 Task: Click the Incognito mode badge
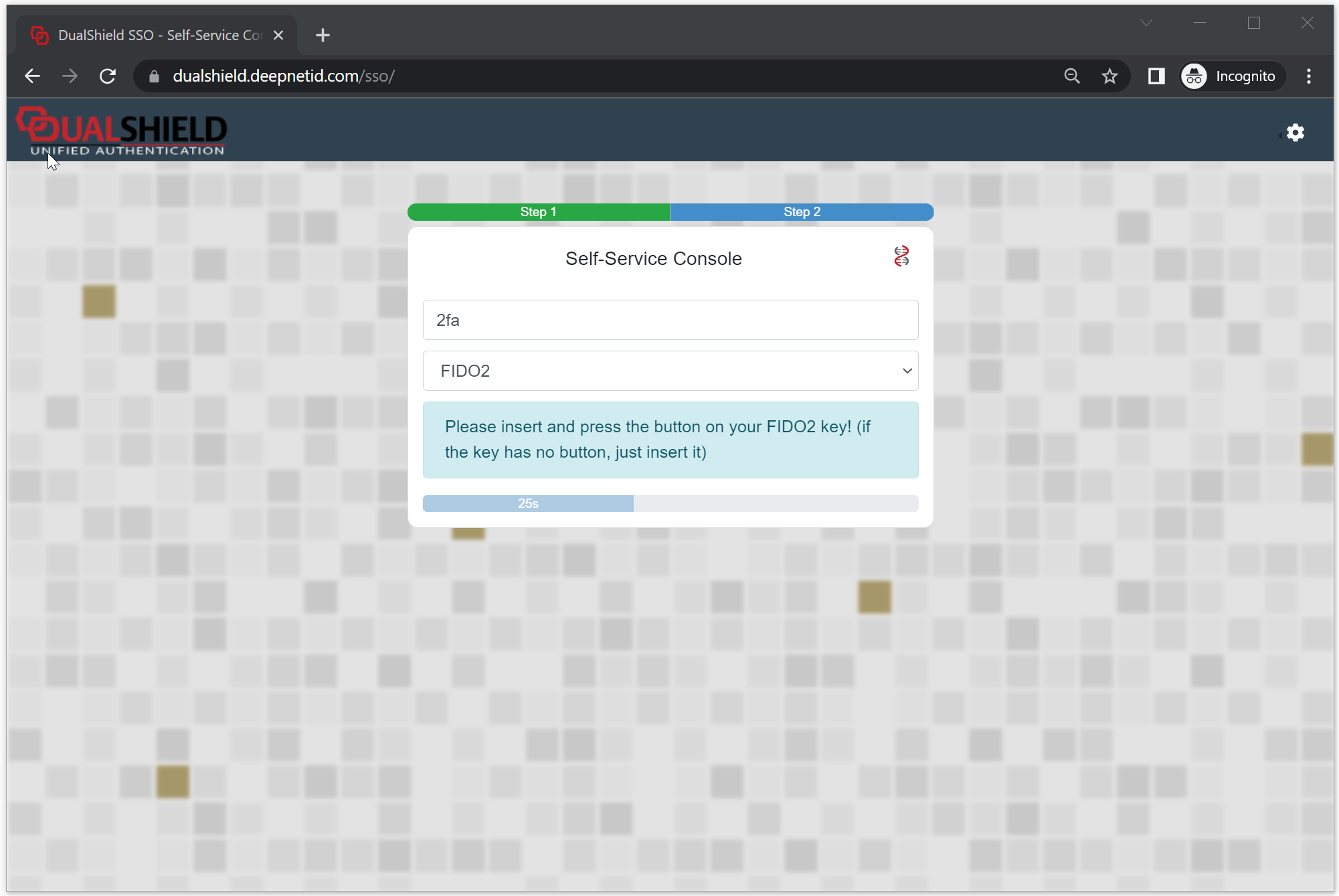click(x=1231, y=76)
